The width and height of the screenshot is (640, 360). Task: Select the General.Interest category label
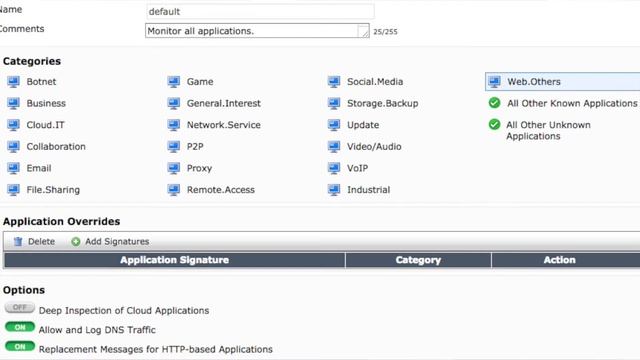pyautogui.click(x=224, y=103)
